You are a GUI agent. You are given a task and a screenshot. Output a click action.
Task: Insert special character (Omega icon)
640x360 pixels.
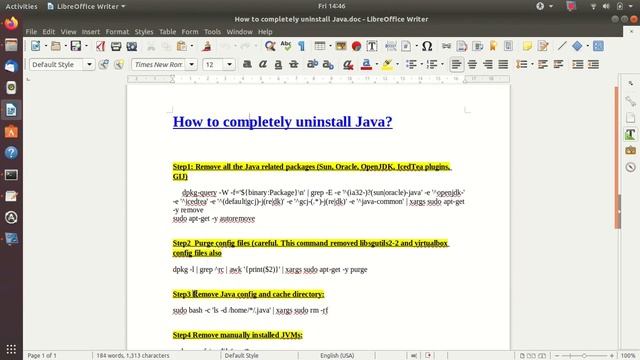pos(427,46)
